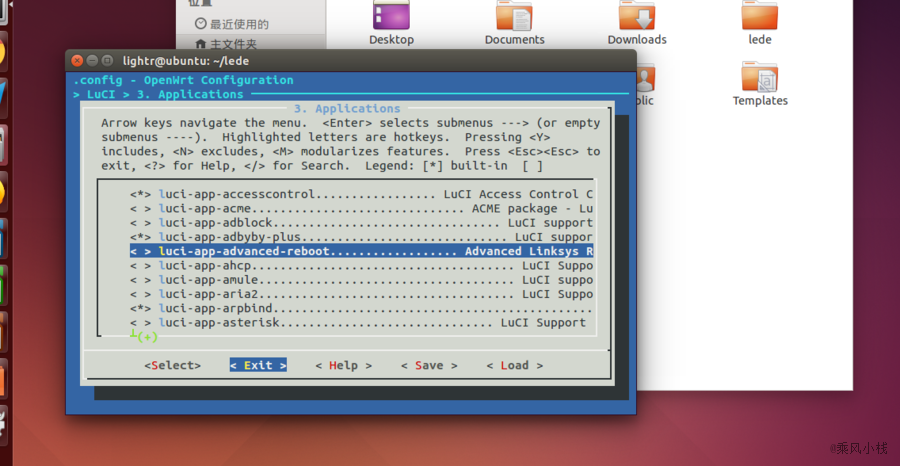
Task: Toggle luci-app-asterisk selection marker
Action: coord(141,323)
